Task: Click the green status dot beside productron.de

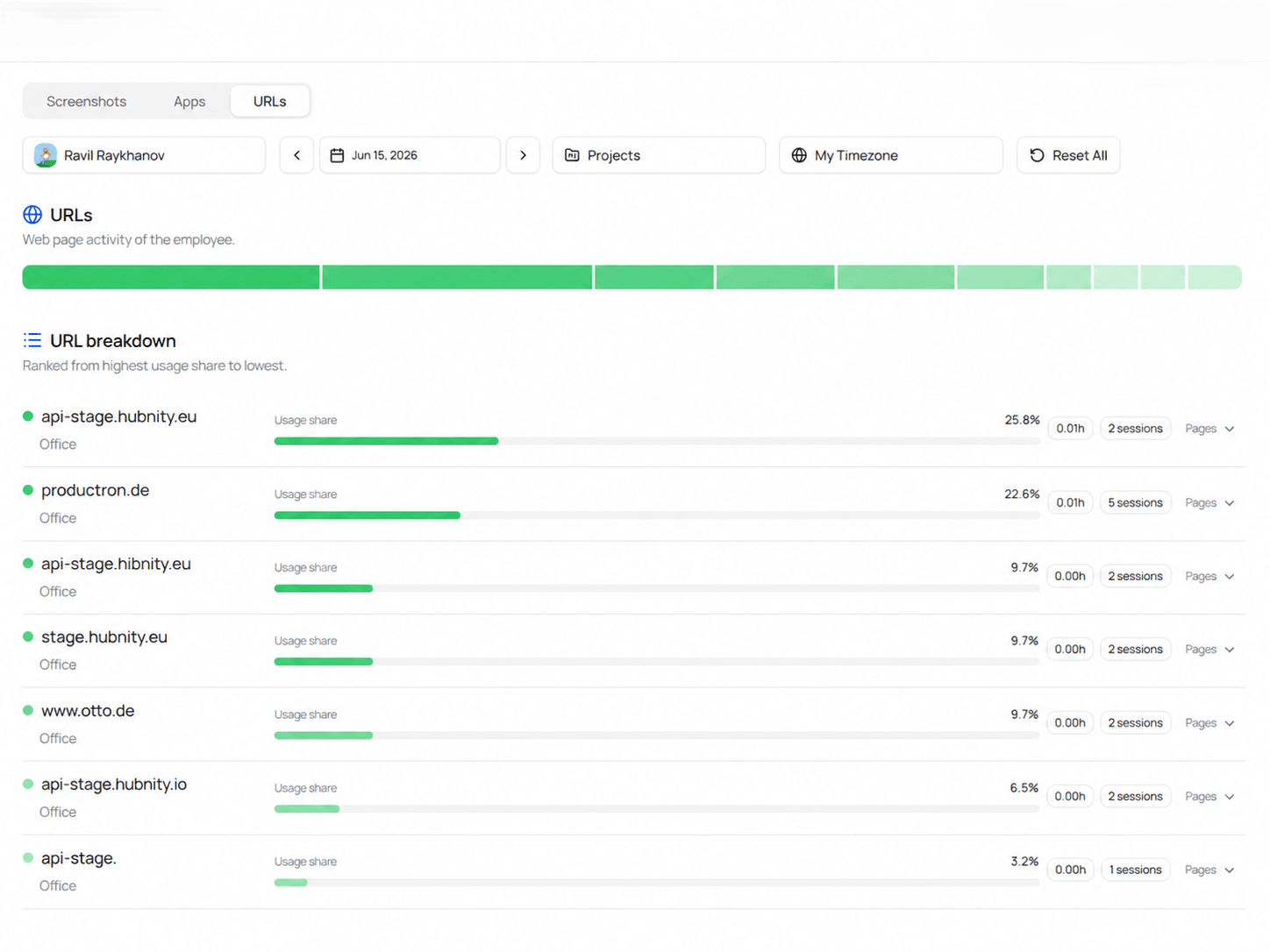Action: (x=28, y=490)
